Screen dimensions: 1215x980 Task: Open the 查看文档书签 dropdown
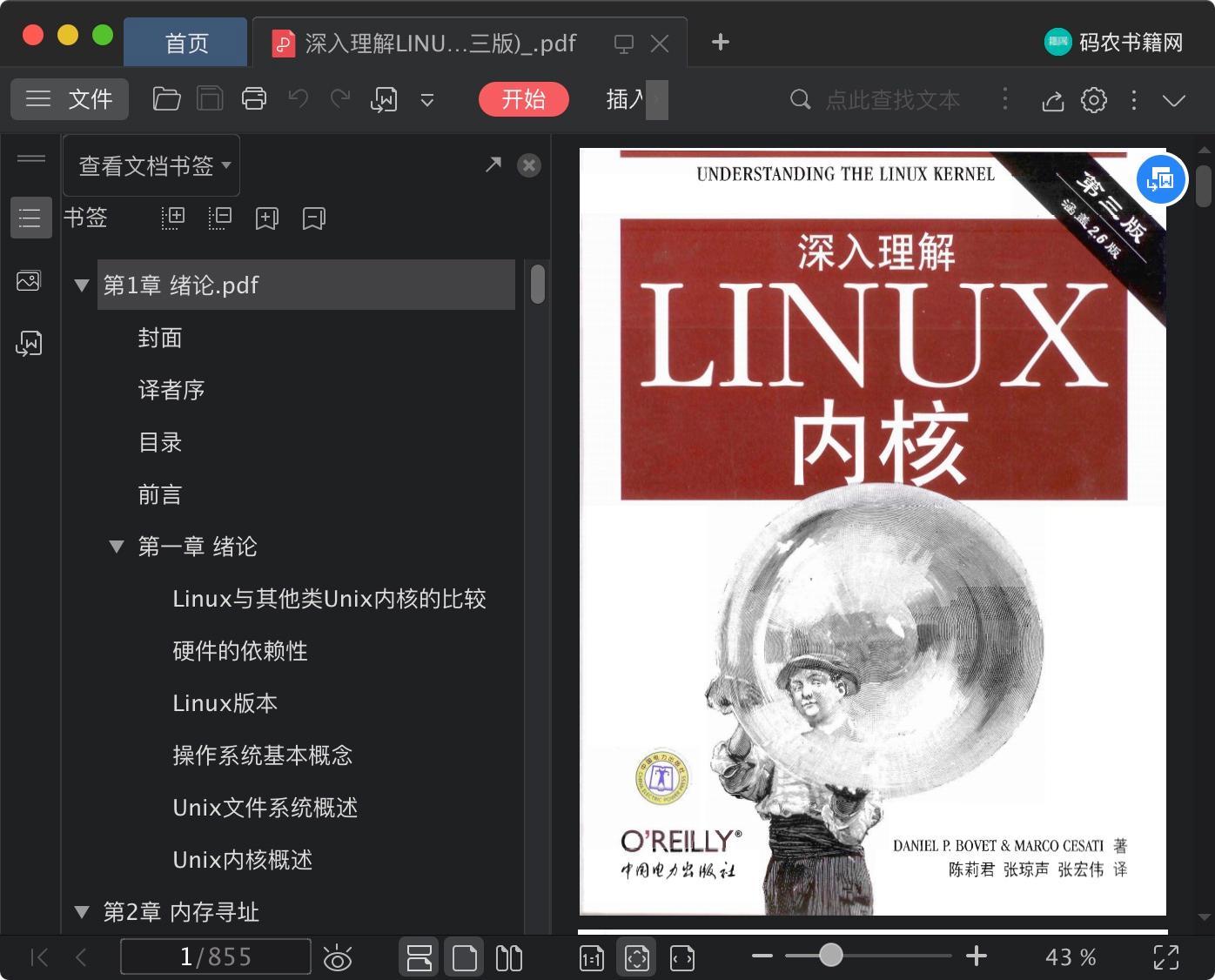coord(151,165)
